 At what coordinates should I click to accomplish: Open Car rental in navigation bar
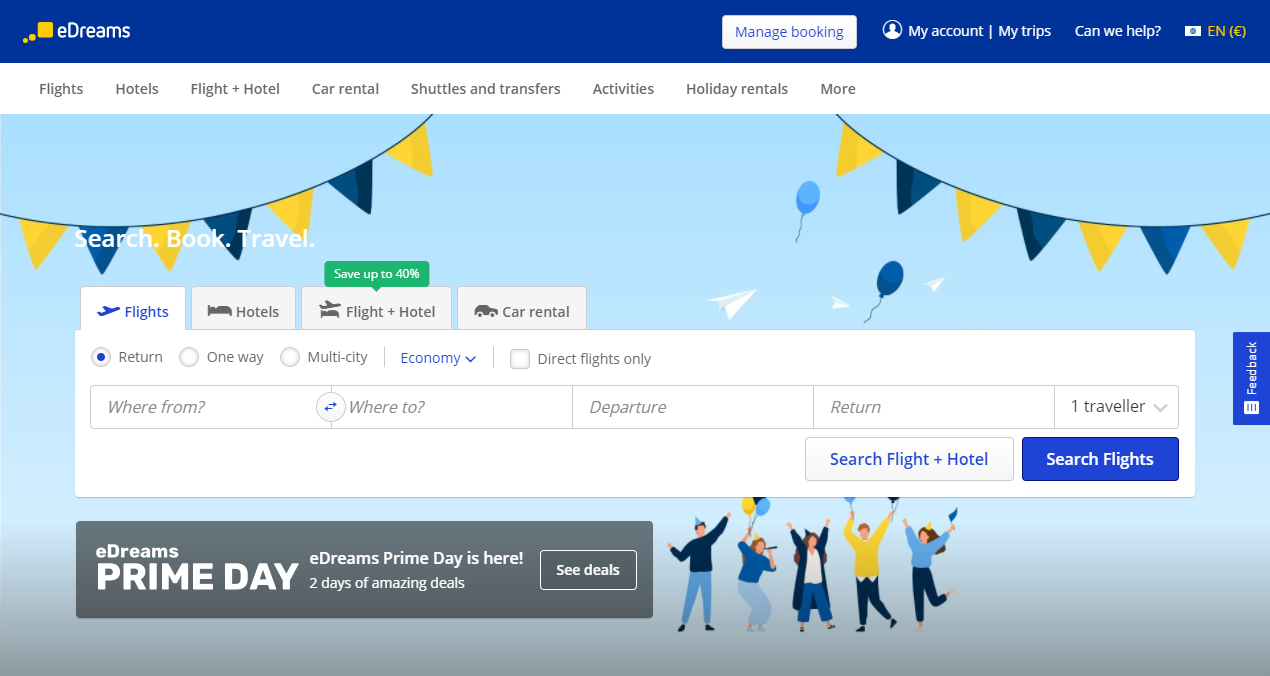[x=345, y=88]
